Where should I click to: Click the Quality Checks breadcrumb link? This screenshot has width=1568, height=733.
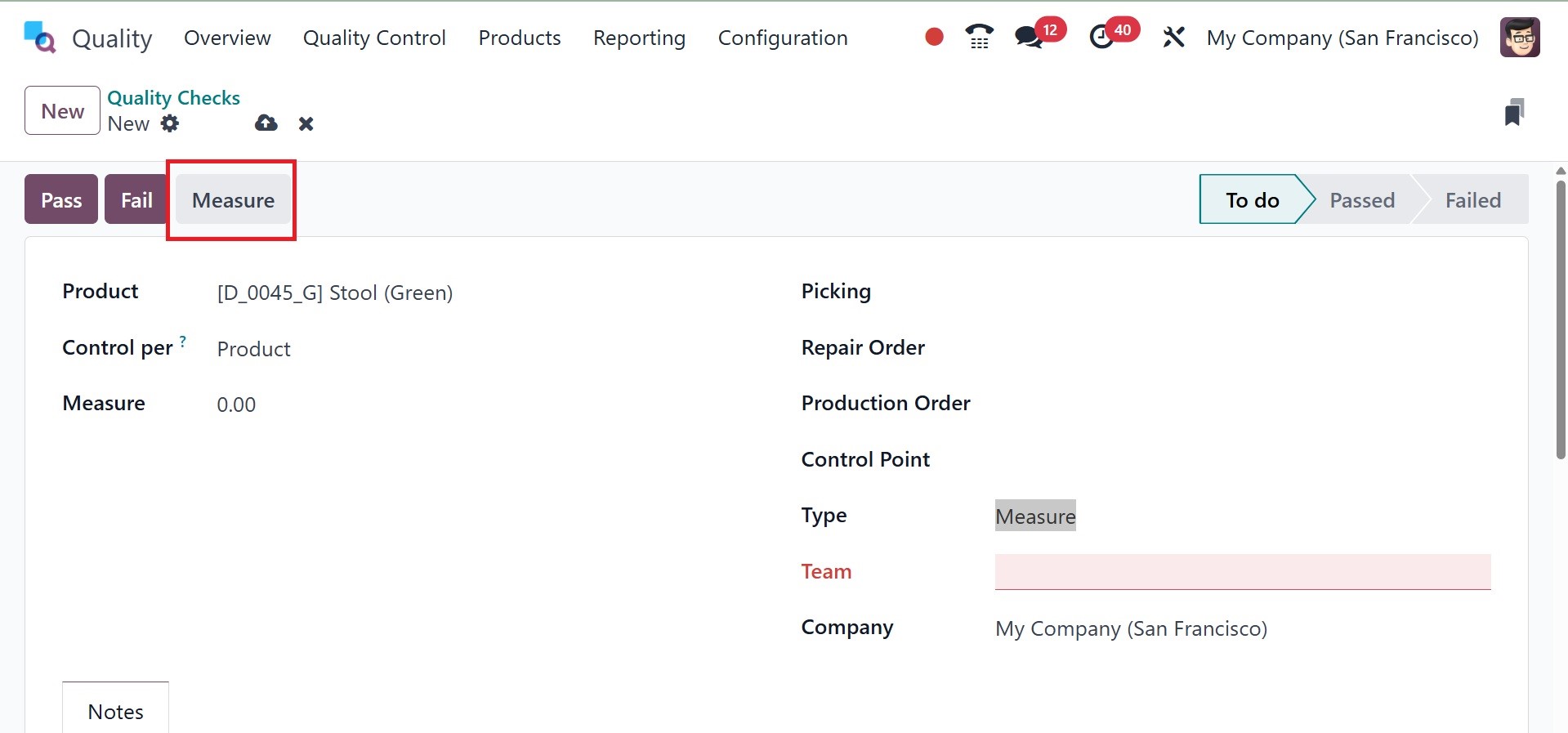point(173,97)
